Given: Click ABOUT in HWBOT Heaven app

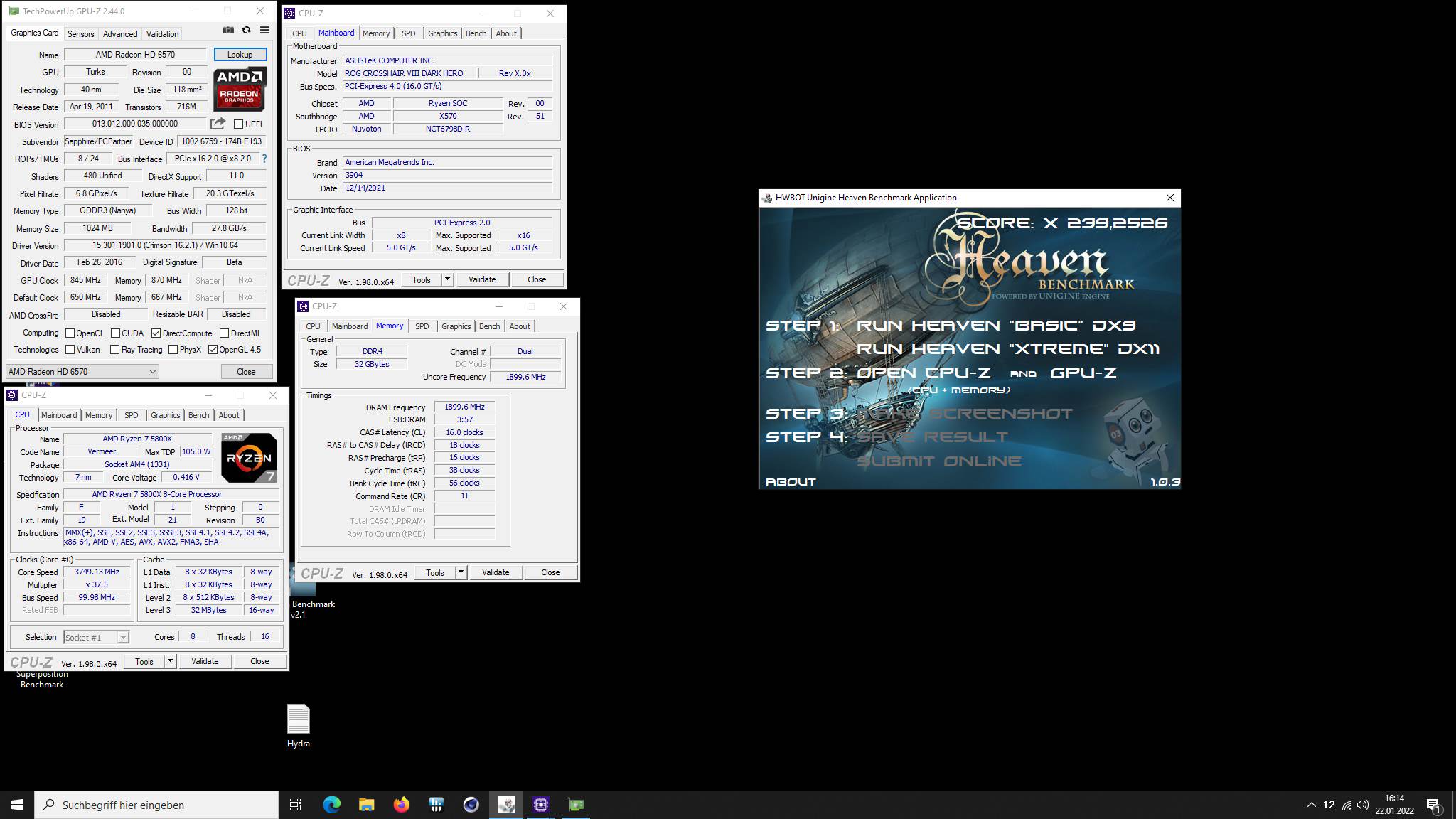Looking at the screenshot, I should pyautogui.click(x=791, y=482).
